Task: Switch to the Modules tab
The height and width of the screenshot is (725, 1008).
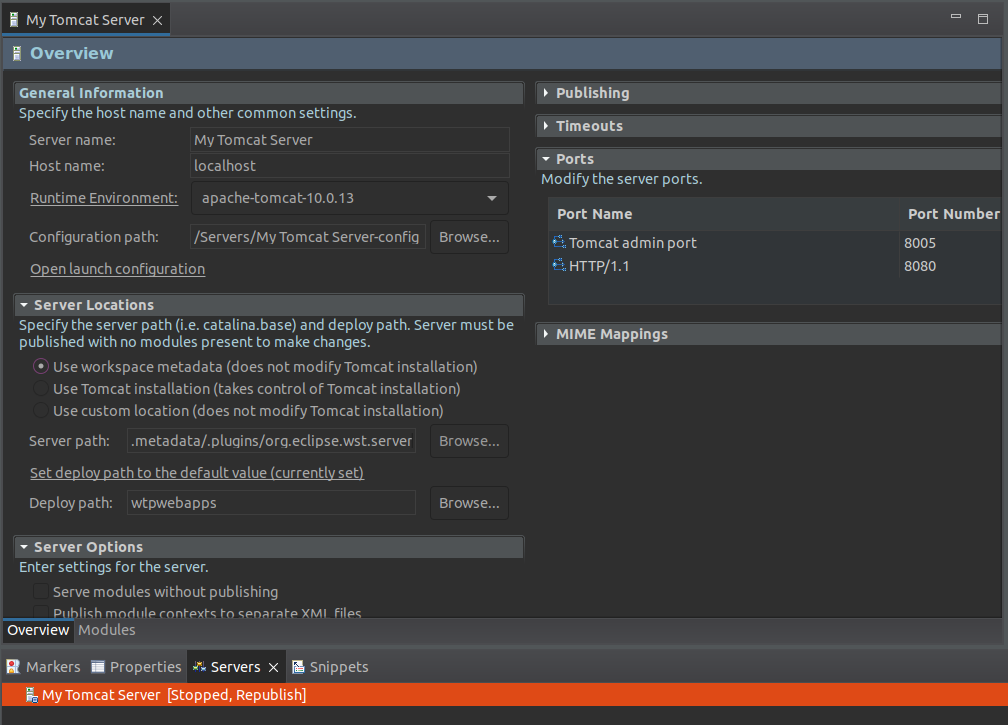Action: (106, 630)
